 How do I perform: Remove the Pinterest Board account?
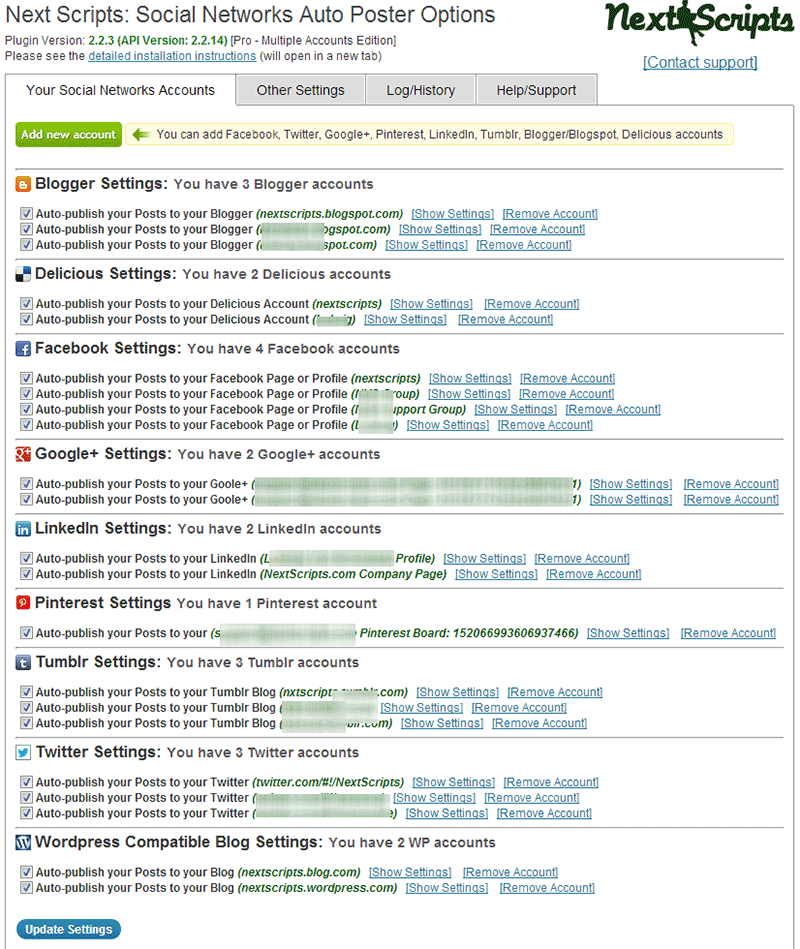tap(729, 633)
